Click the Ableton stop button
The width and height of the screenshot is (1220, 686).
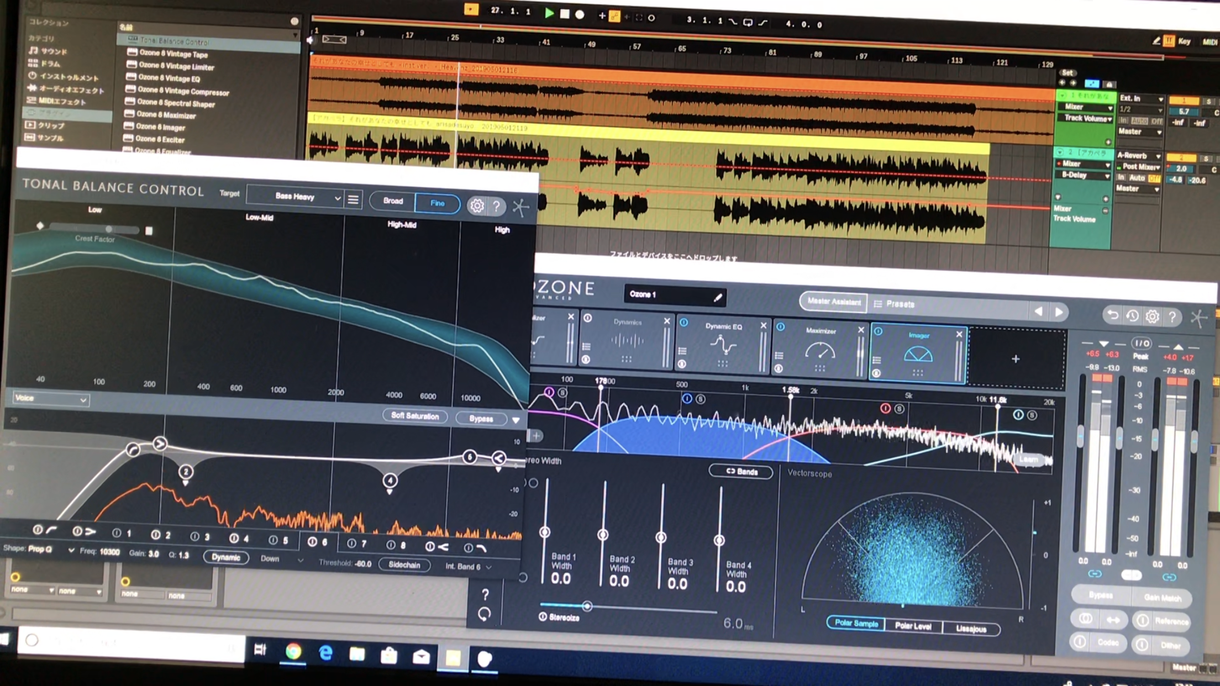click(564, 15)
